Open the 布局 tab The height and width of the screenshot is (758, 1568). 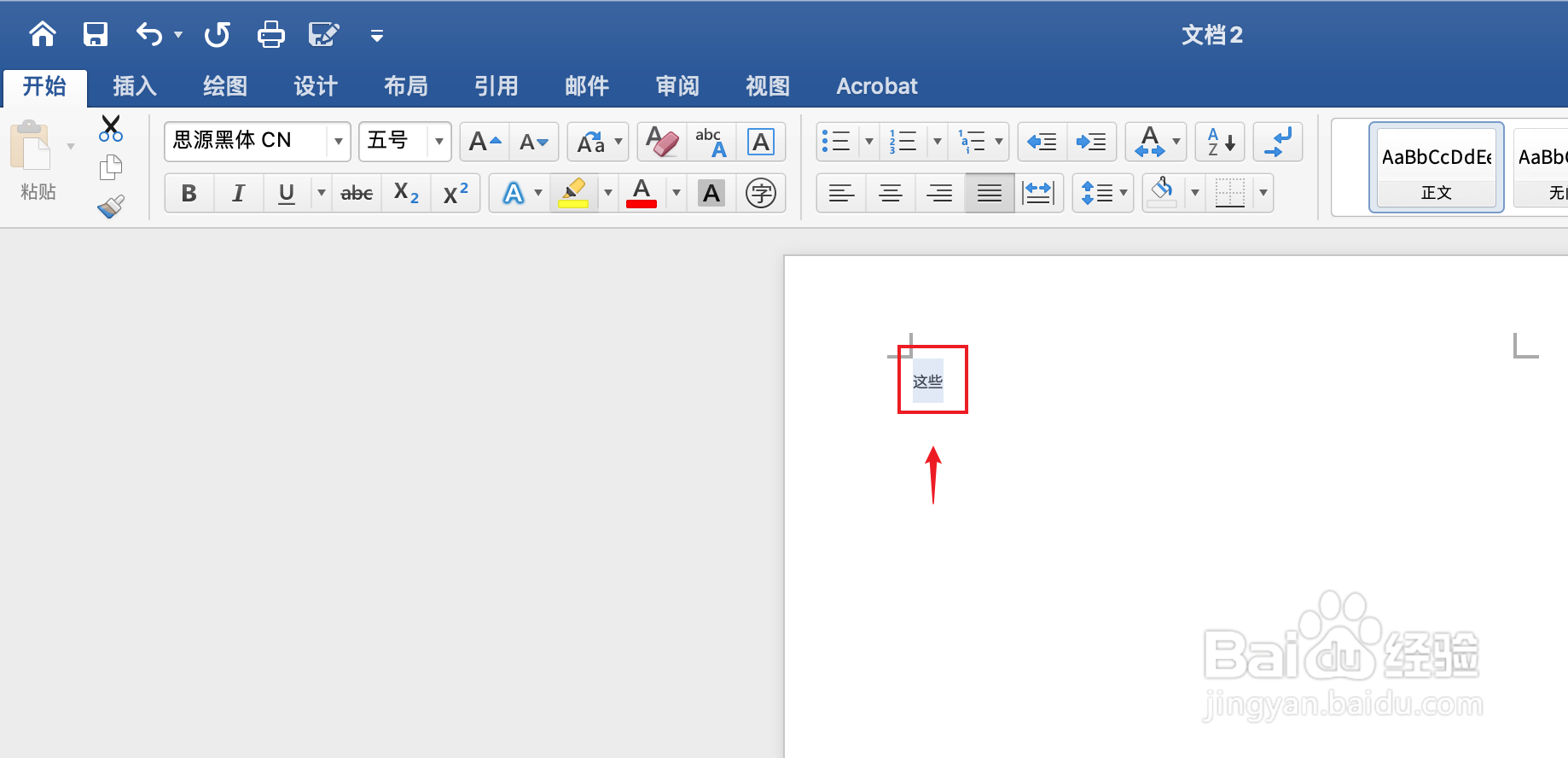[406, 86]
